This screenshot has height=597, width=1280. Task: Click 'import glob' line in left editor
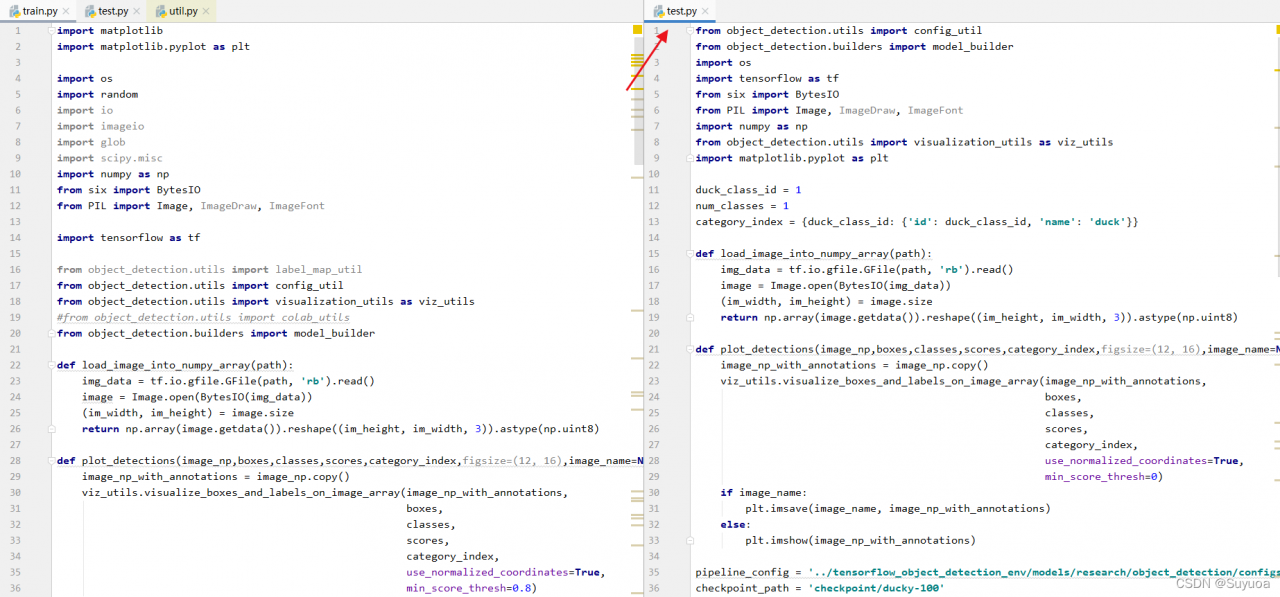[91, 142]
